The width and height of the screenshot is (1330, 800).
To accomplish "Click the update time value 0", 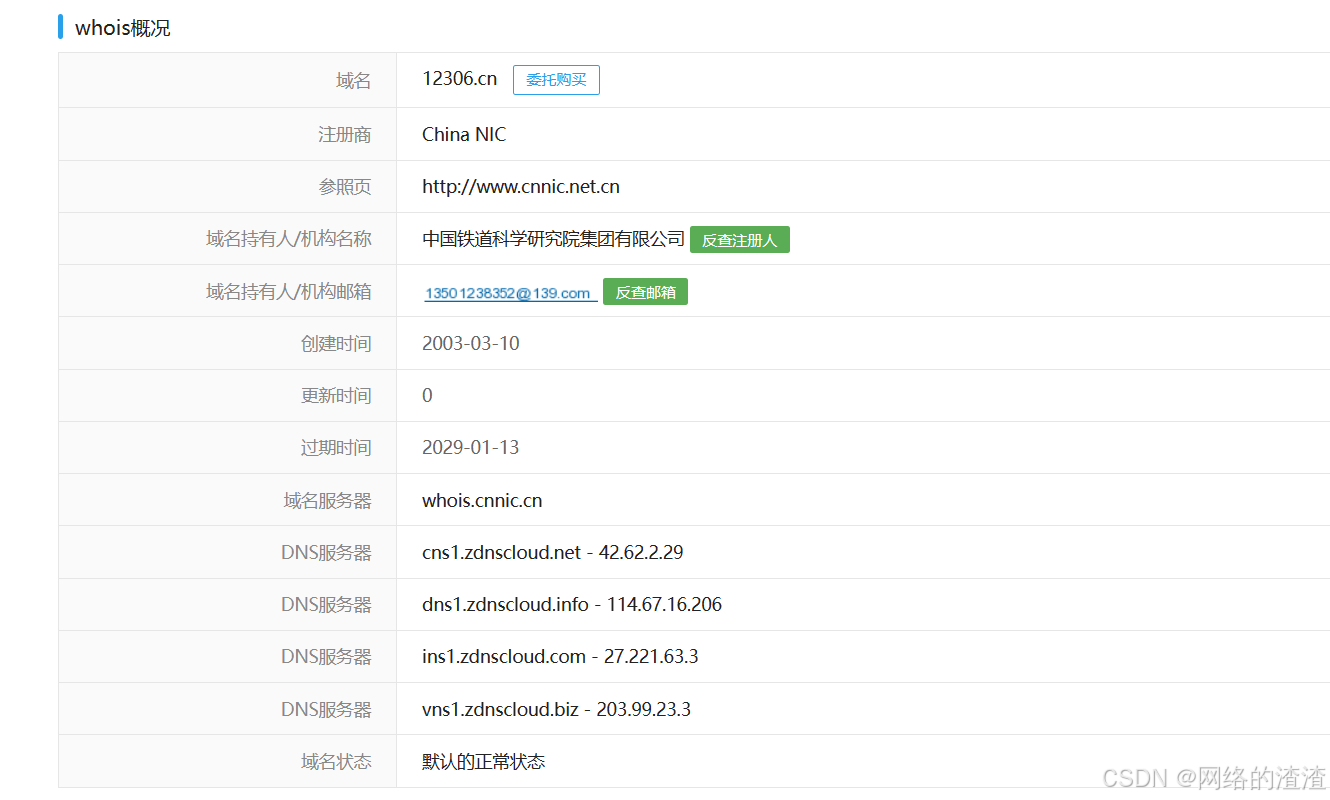I will pyautogui.click(x=427, y=396).
